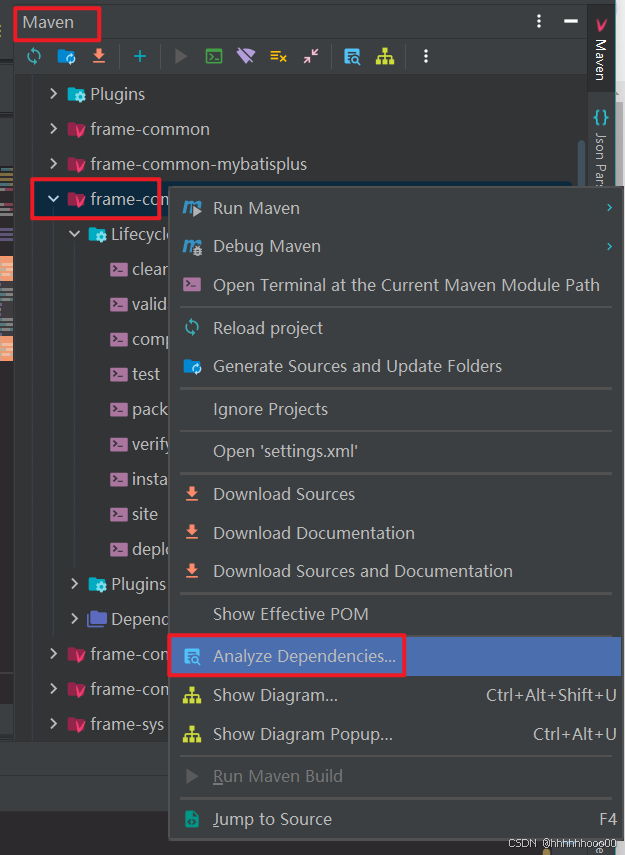Click the Analyze Dependencies magnifier toolbar icon
This screenshot has height=855, width=625.
352,56
